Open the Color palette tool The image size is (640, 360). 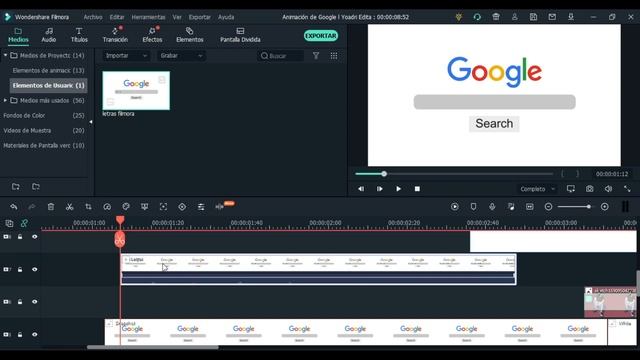point(126,207)
